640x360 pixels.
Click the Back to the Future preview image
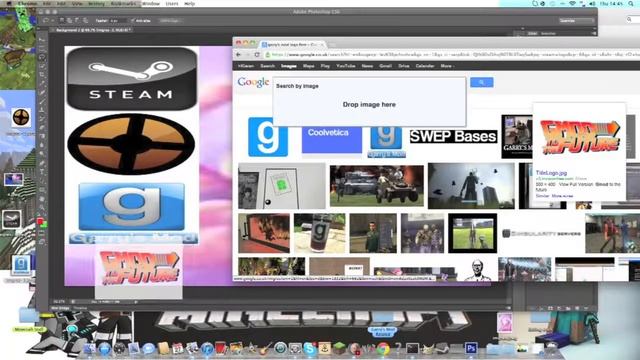[580, 138]
